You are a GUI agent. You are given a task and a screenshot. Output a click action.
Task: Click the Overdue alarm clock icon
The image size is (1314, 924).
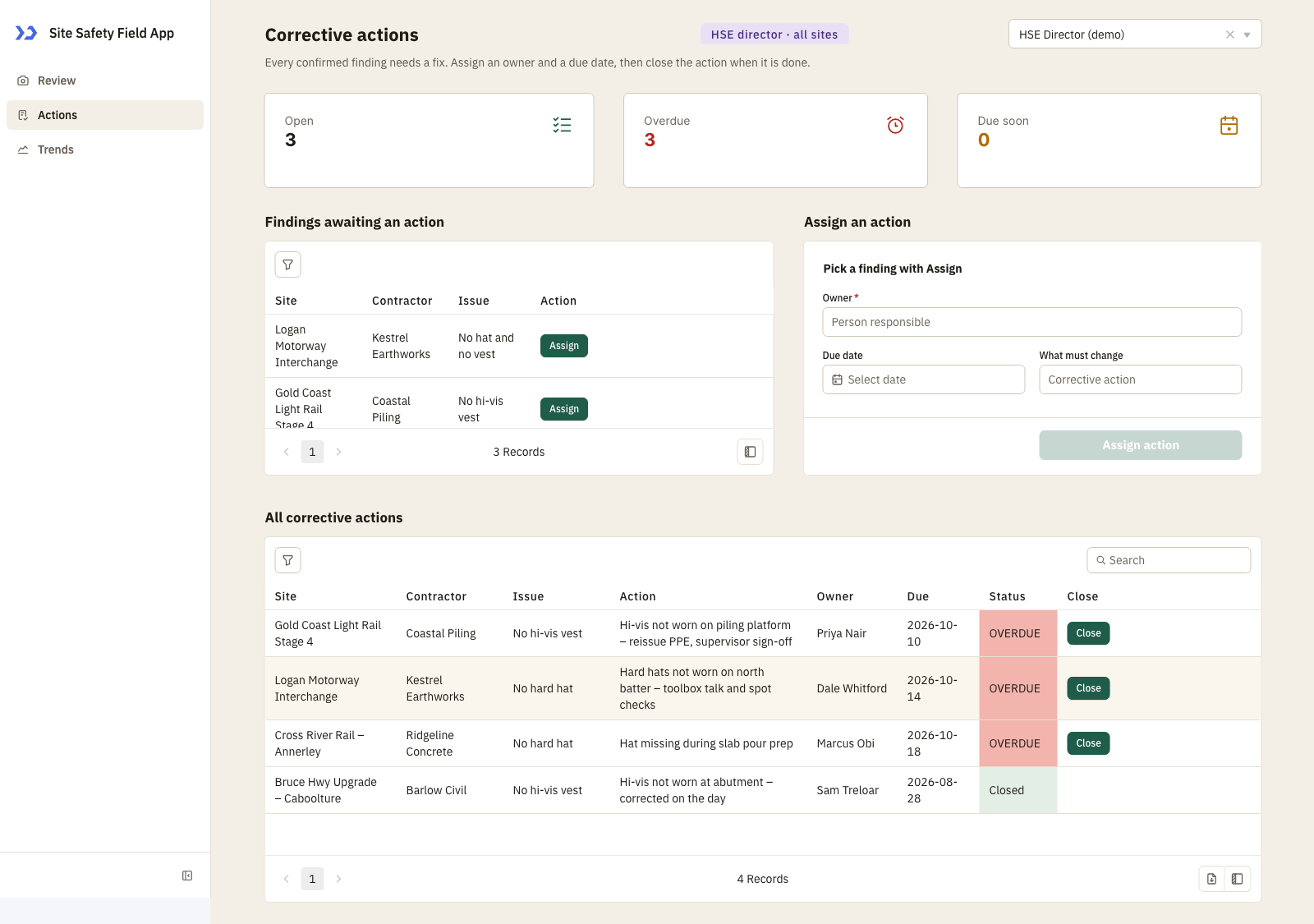895,125
